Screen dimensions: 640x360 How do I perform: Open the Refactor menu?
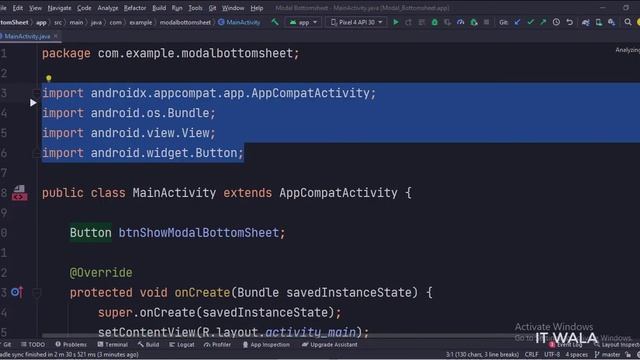(135, 8)
